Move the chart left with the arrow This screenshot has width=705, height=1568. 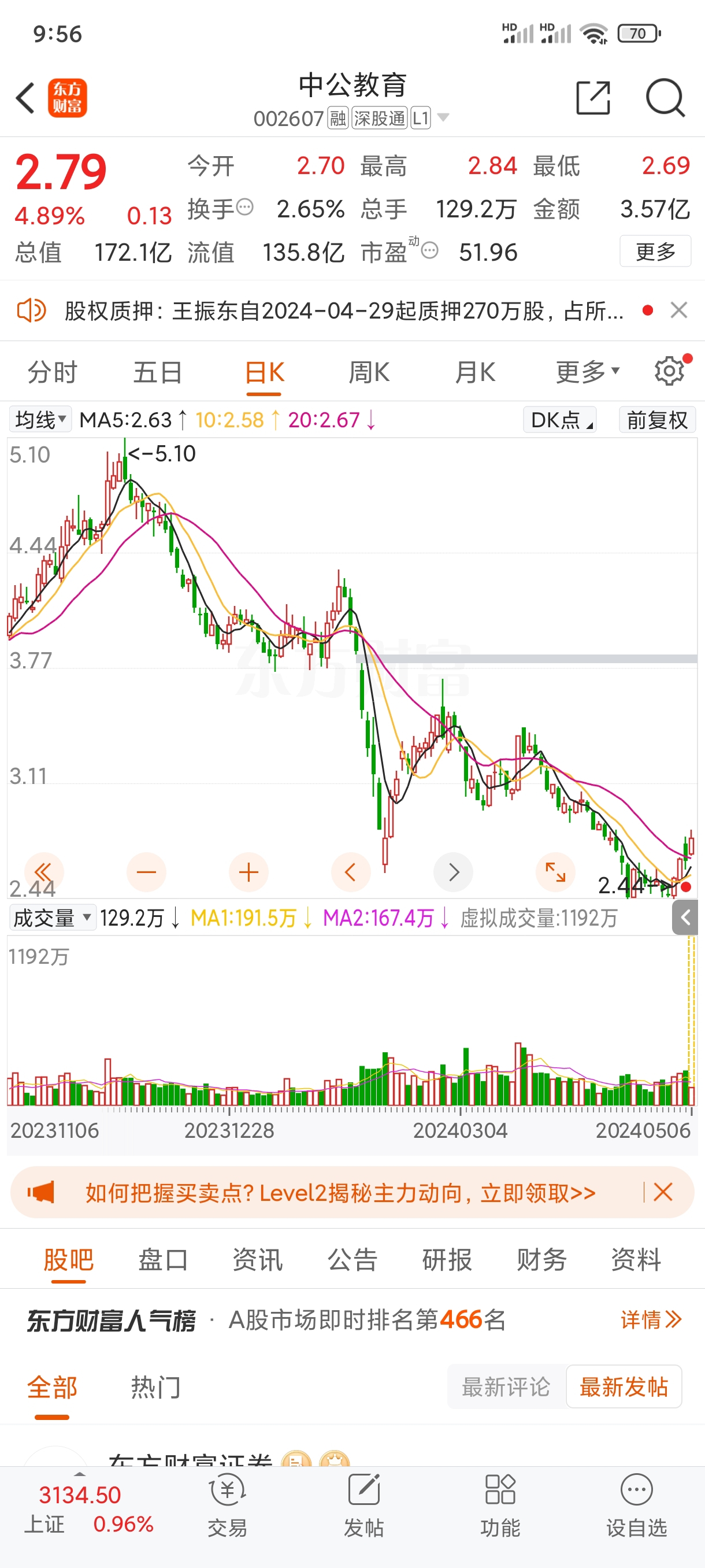pyautogui.click(x=351, y=872)
